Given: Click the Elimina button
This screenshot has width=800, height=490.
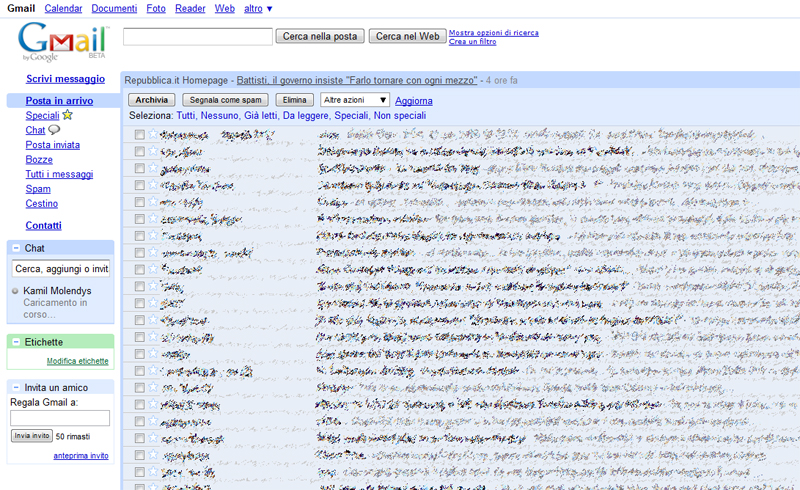Looking at the screenshot, I should (294, 100).
